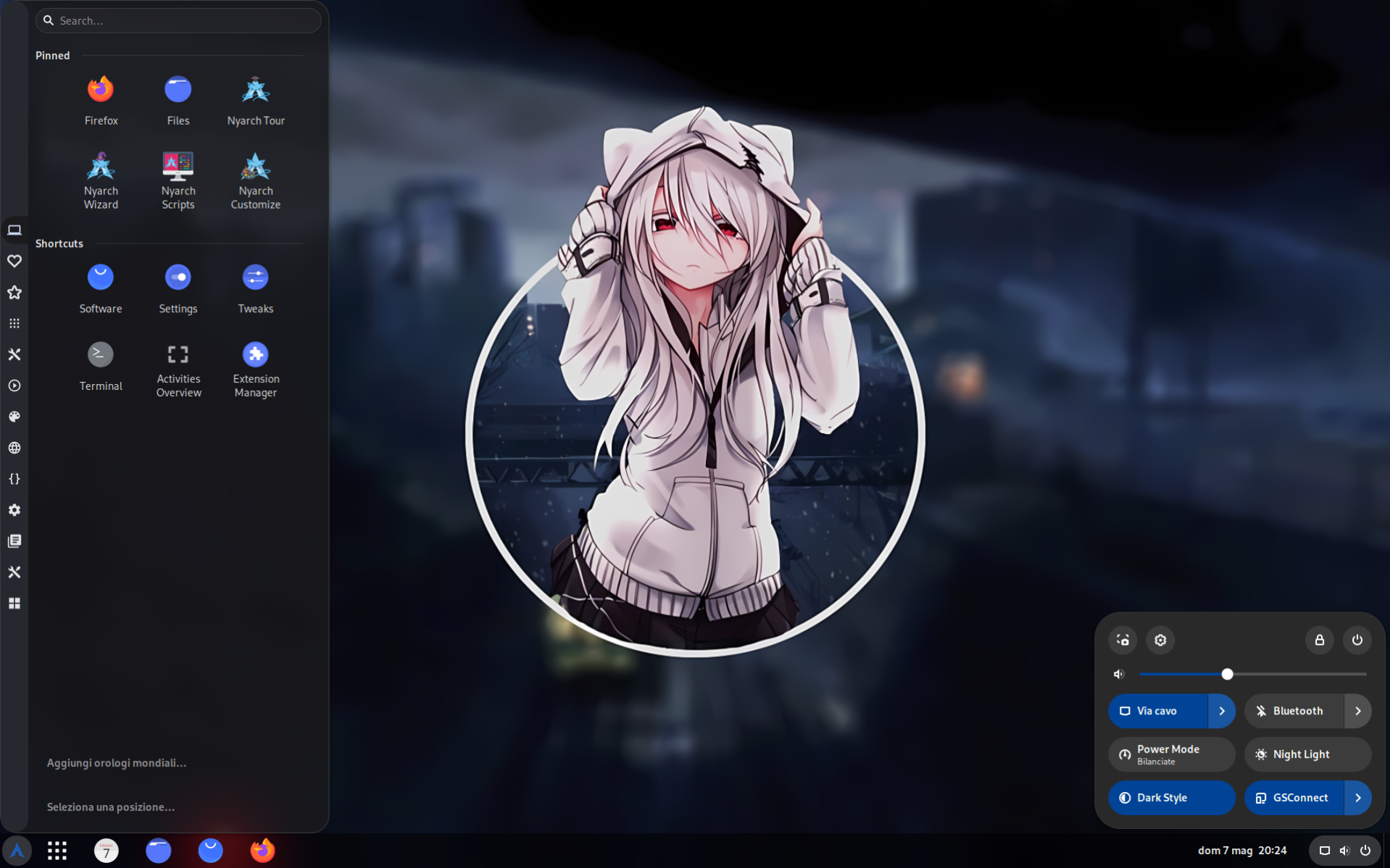Open Nyarch Customize
Image resolution: width=1390 pixels, height=868 pixels.
coord(256,180)
